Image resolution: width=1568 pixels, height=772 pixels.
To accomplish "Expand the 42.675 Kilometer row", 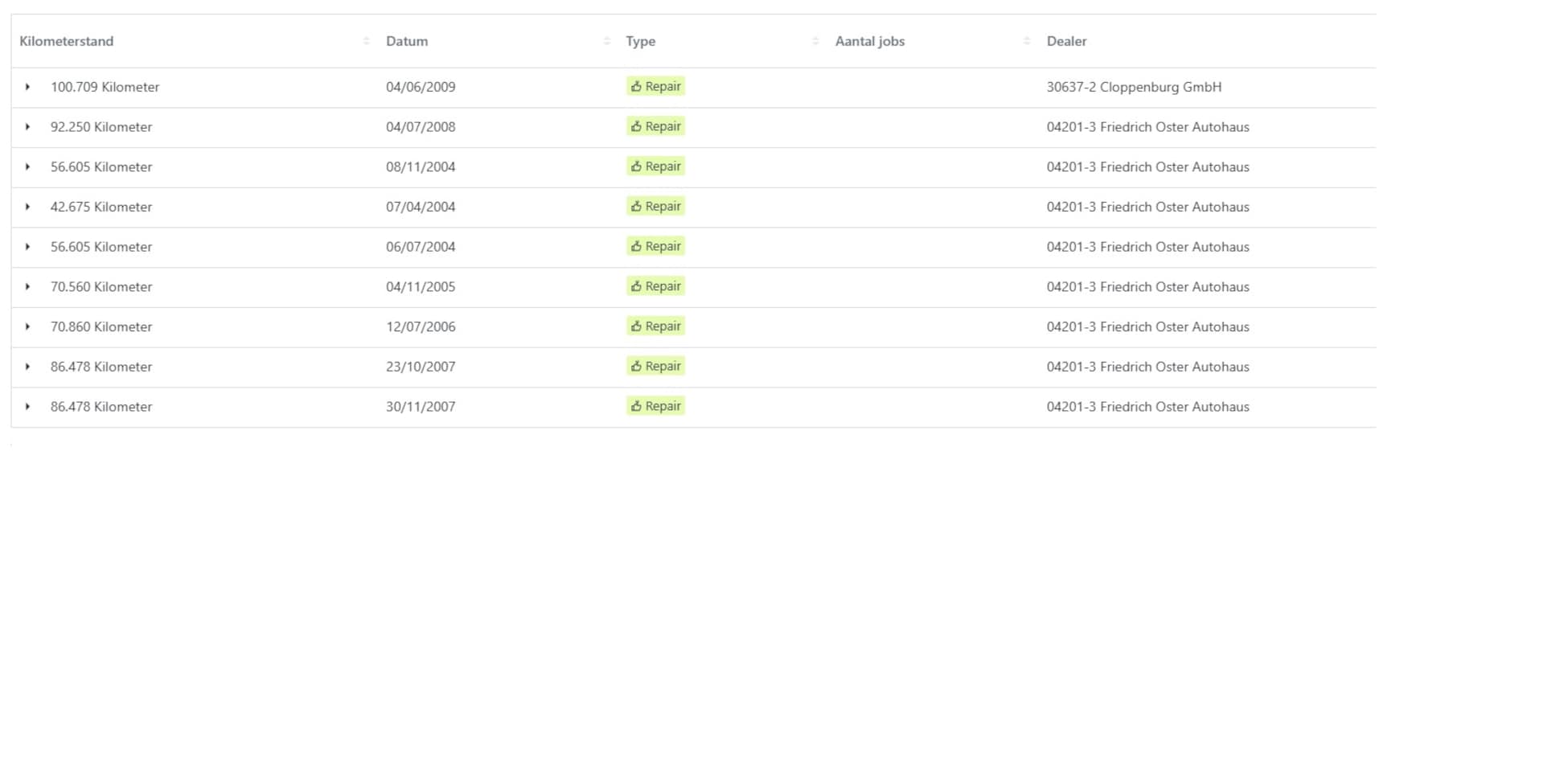I will click(27, 207).
